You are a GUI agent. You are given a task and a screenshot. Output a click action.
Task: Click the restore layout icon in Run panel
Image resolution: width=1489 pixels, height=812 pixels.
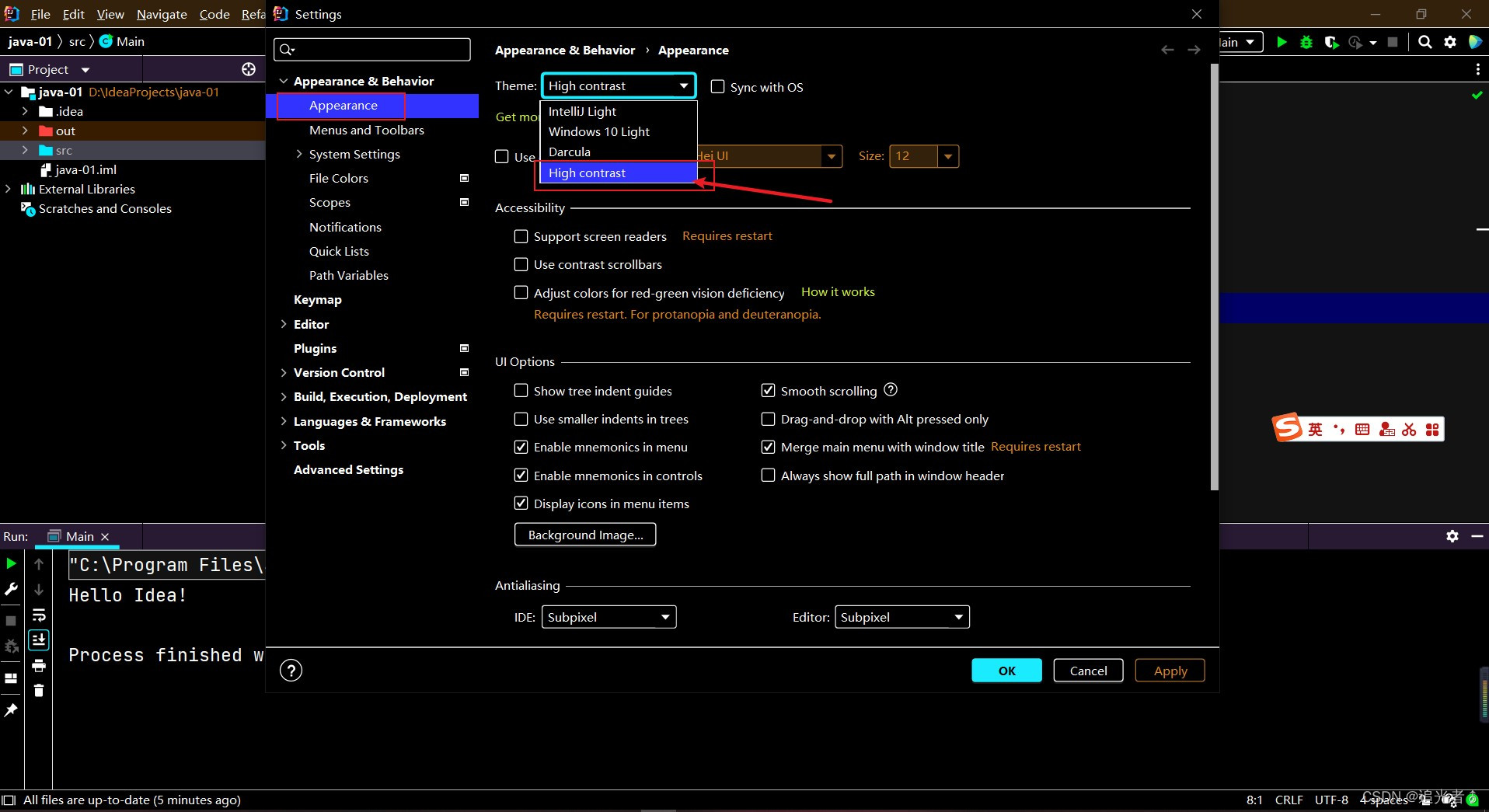pos(11,678)
